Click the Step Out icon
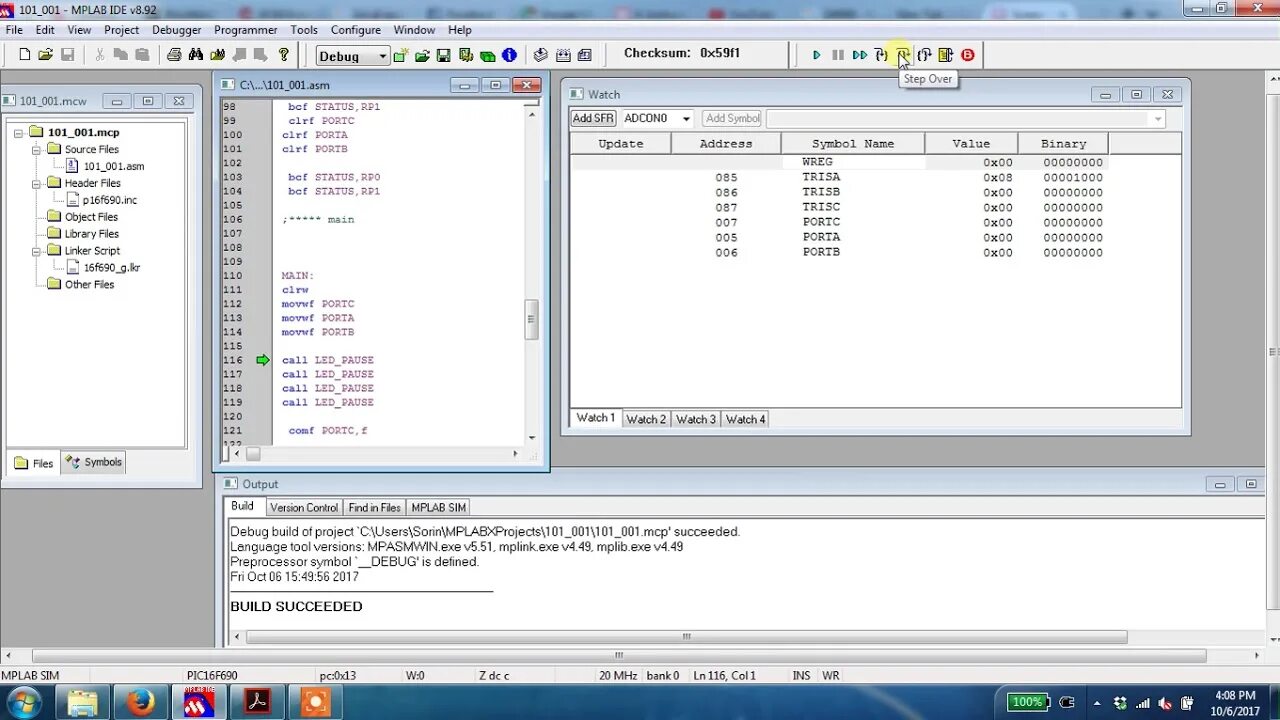This screenshot has height=720, width=1280. pyautogui.click(x=924, y=55)
